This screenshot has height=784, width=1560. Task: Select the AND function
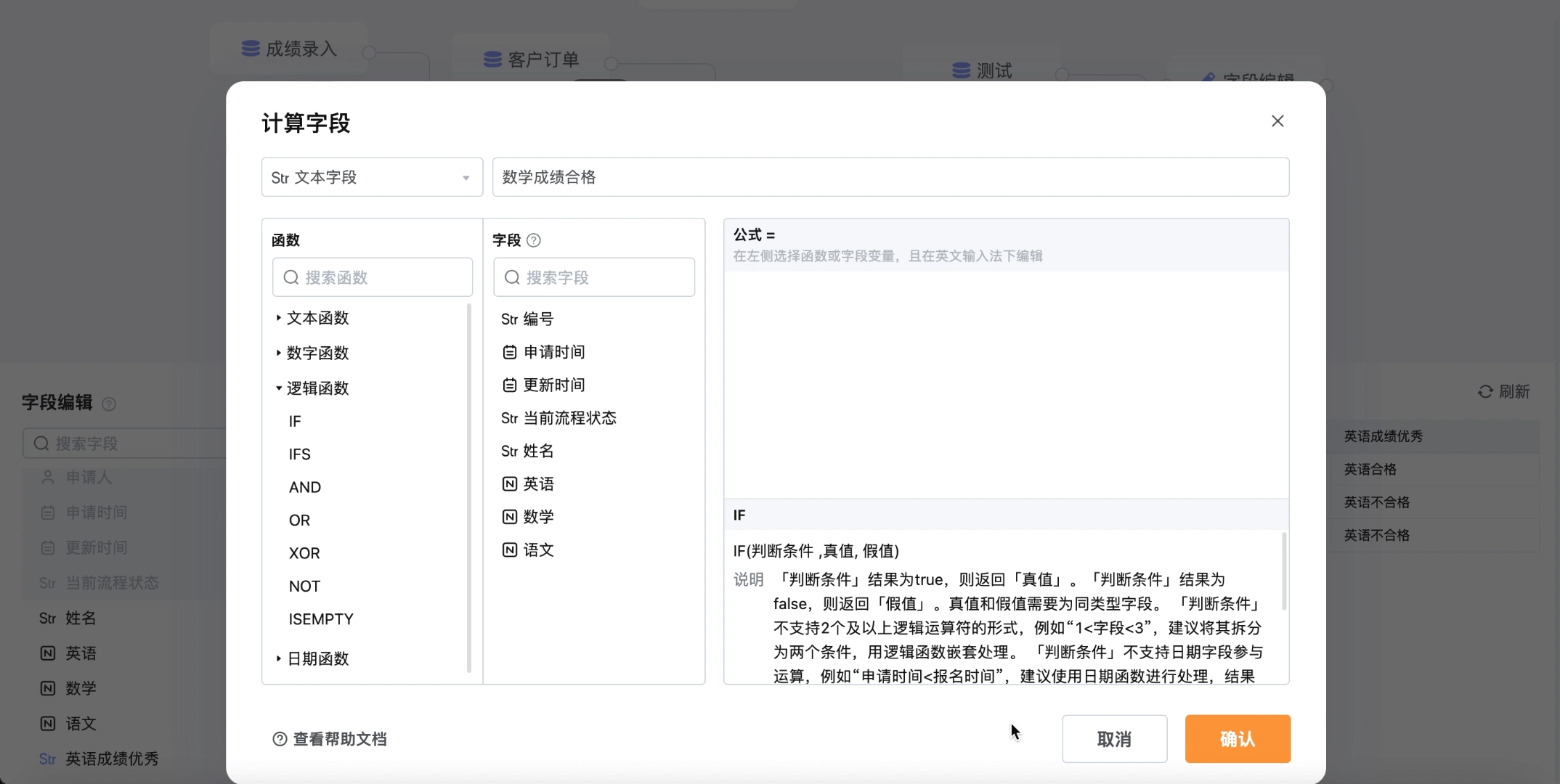305,487
